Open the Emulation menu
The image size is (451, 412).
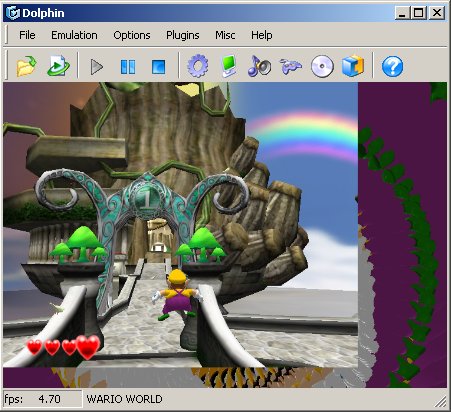tap(74, 35)
